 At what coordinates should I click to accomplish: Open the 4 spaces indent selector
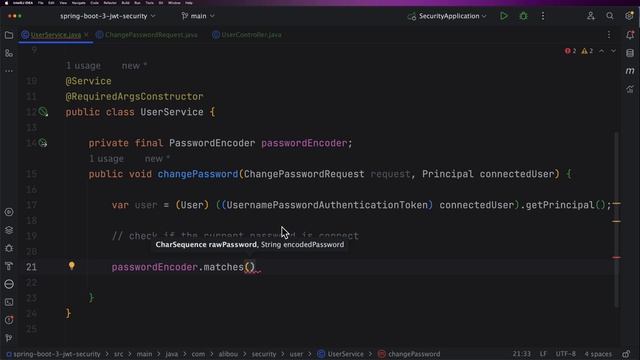(598, 354)
